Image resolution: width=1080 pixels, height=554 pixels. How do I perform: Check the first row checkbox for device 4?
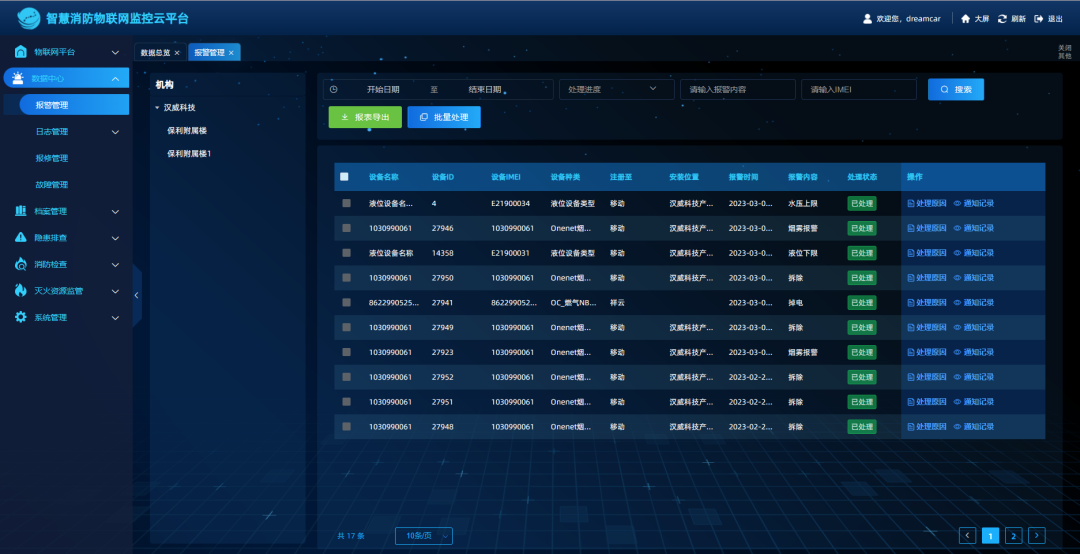point(346,203)
